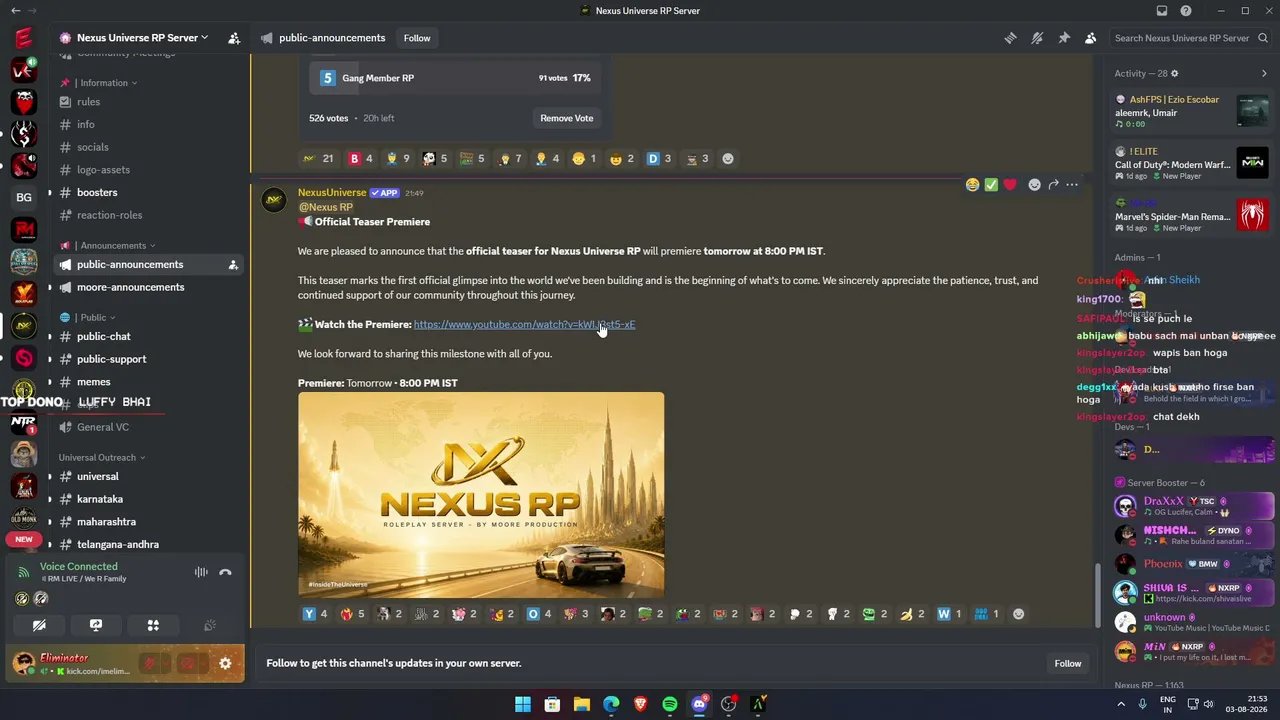Open the YouTube premiere link
The width and height of the screenshot is (1280, 720).
click(x=524, y=324)
